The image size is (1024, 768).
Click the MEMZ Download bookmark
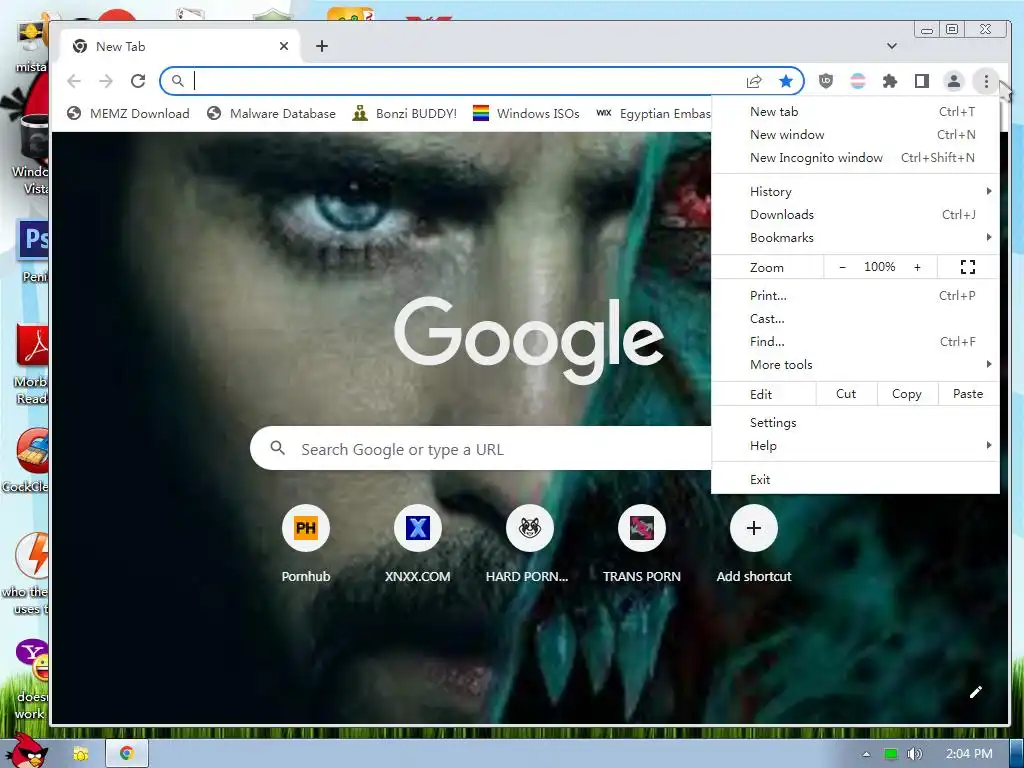[x=129, y=114]
